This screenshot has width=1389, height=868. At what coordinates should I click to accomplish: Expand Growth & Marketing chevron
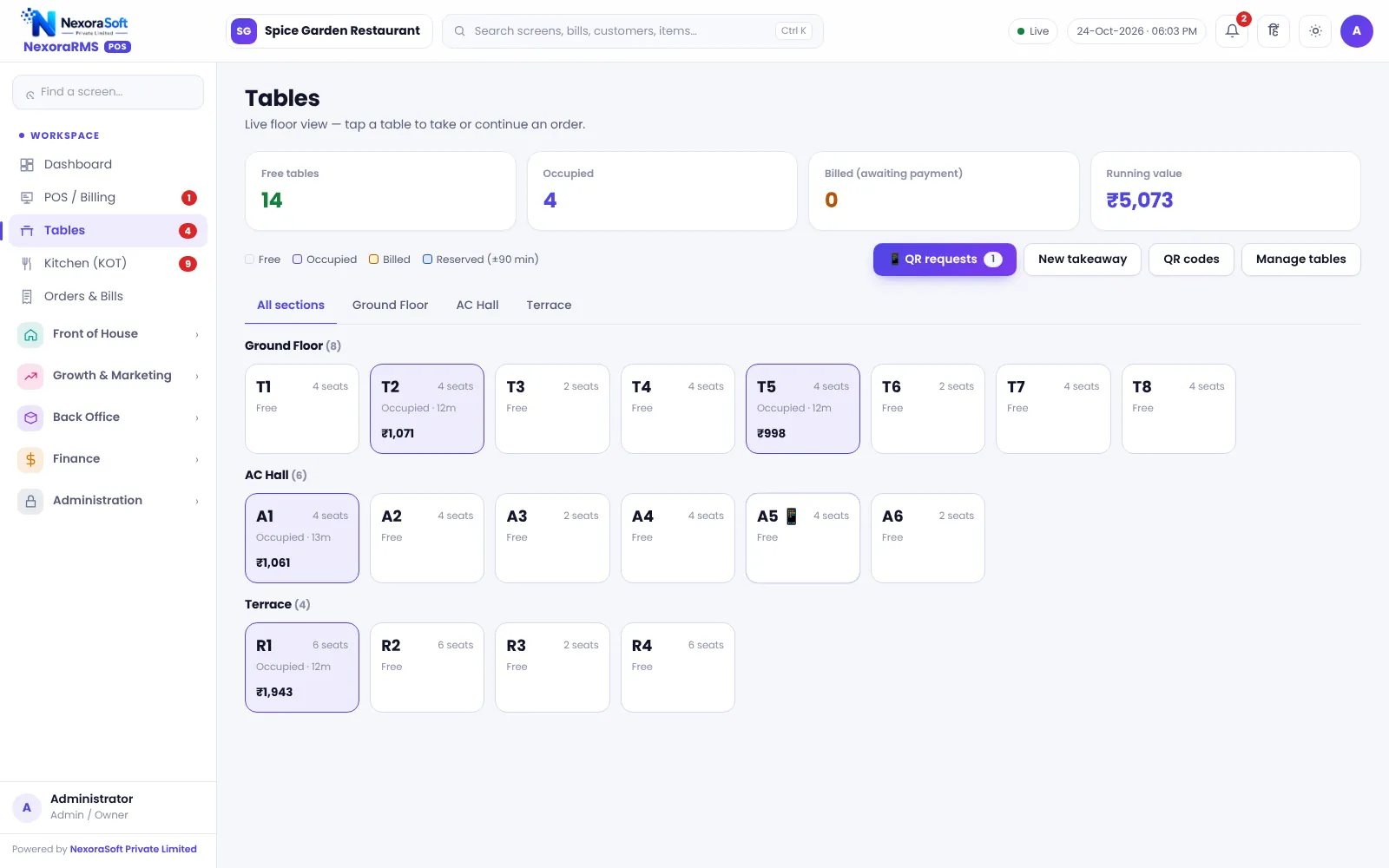(x=197, y=376)
